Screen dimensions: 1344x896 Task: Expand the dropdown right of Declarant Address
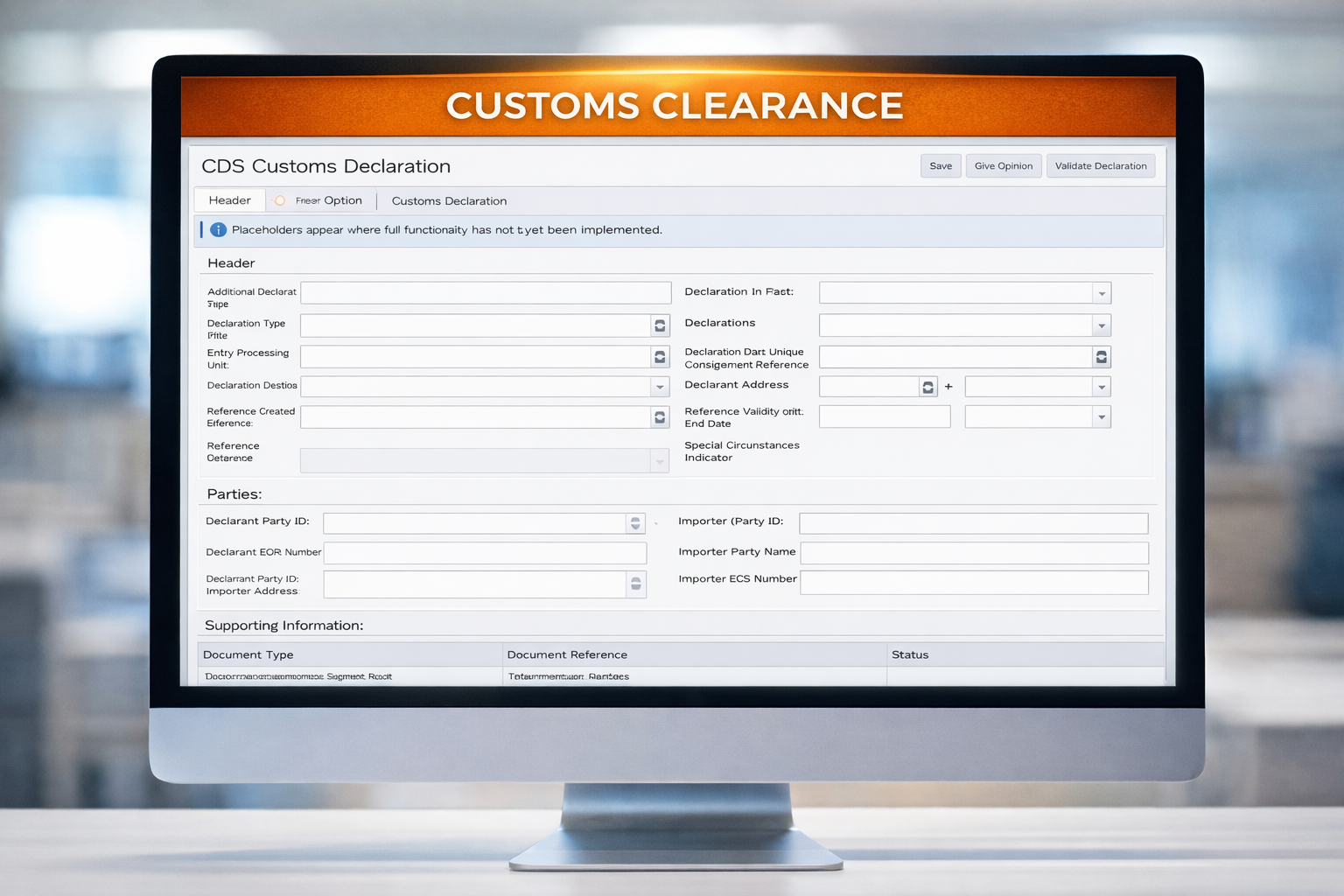1101,386
